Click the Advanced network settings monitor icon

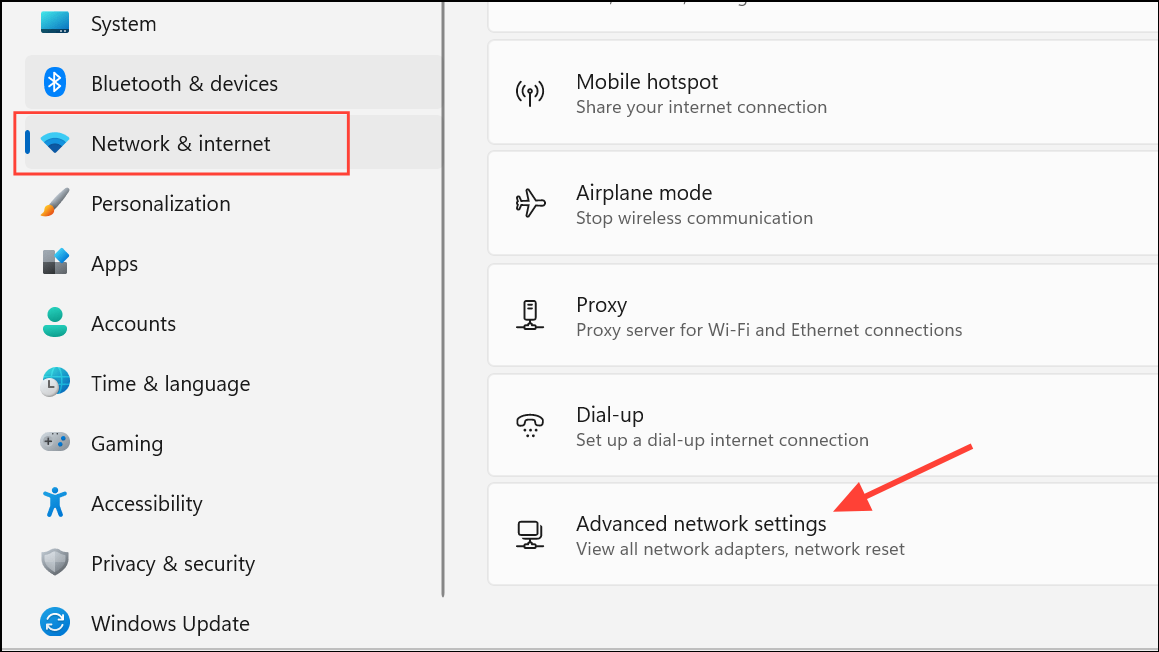pos(530,534)
